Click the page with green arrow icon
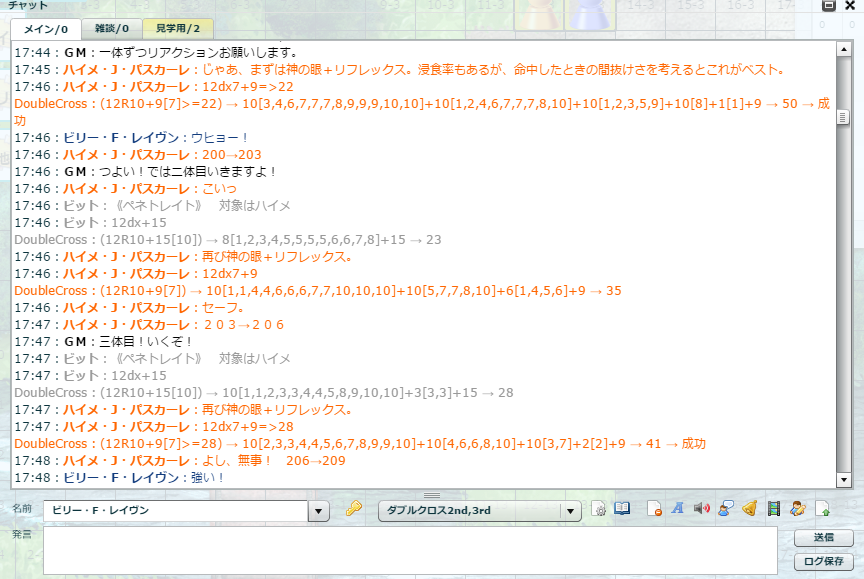 click(x=822, y=509)
